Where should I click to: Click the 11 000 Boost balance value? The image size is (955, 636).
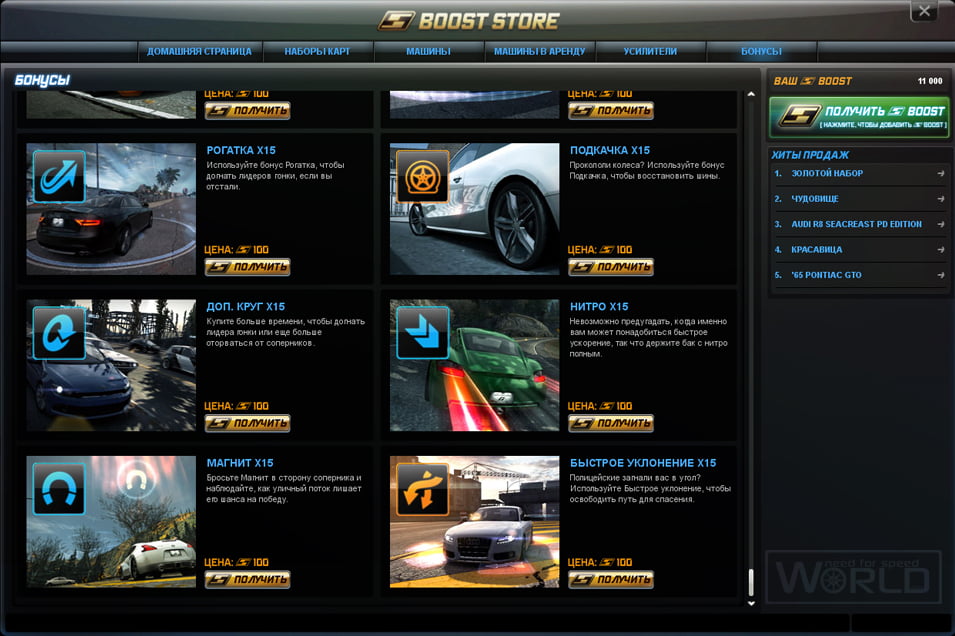[x=929, y=81]
